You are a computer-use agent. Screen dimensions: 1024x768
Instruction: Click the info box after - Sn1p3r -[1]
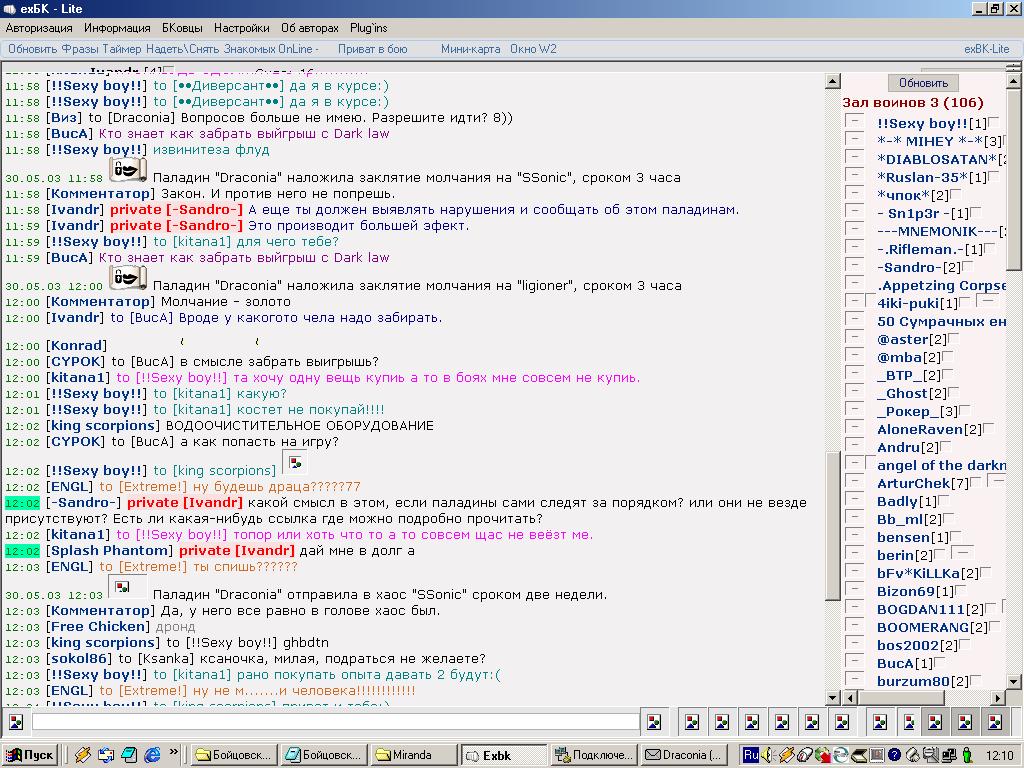(976, 212)
